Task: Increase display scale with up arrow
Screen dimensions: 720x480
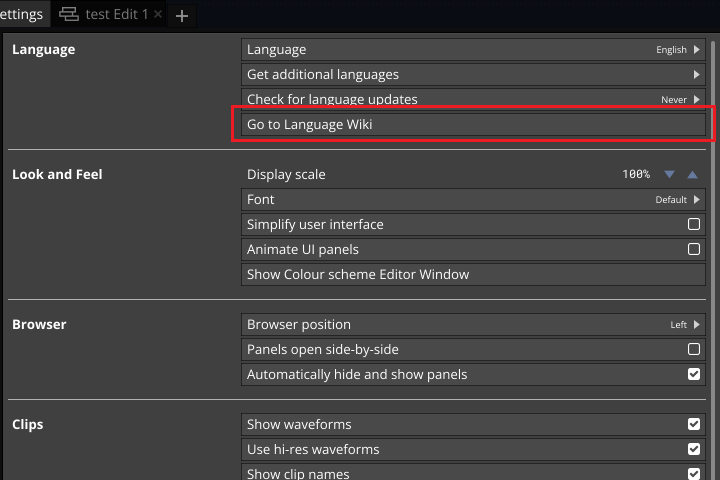Action: [x=692, y=174]
